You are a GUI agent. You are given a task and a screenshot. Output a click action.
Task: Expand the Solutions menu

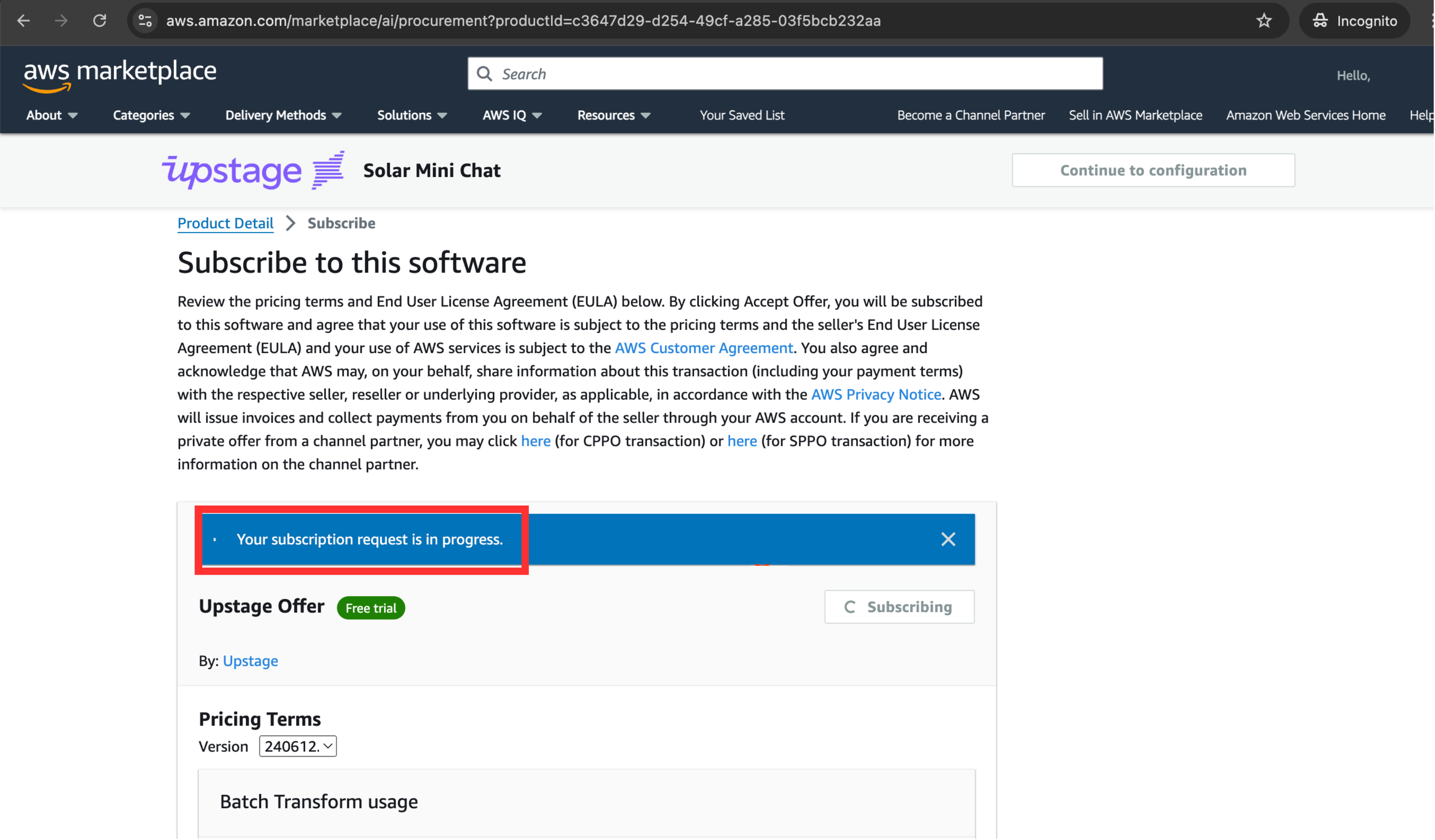click(412, 116)
